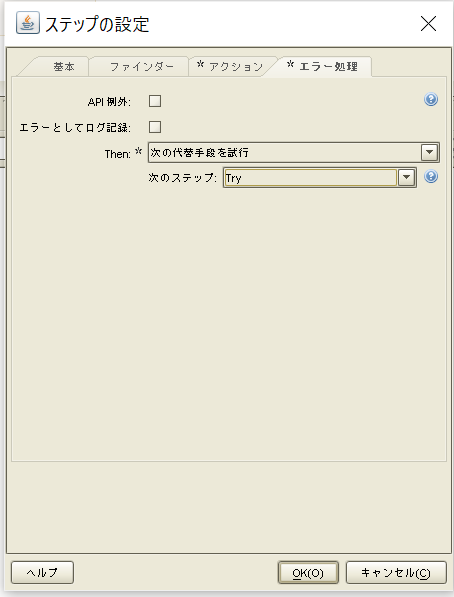
Task: Click the ステップの設定 title bar text
Action: click(97, 24)
